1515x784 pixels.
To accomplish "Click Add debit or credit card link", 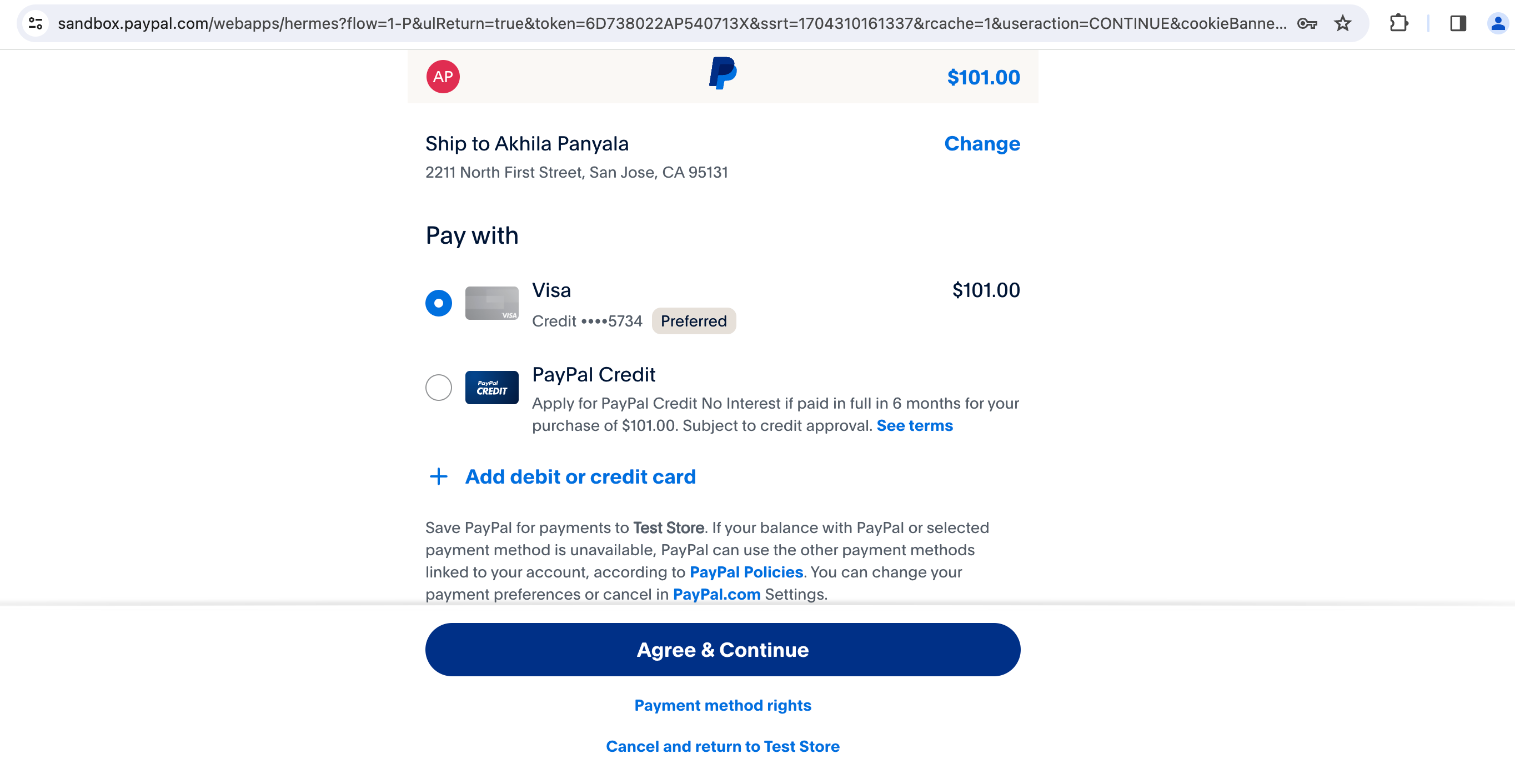I will (580, 476).
